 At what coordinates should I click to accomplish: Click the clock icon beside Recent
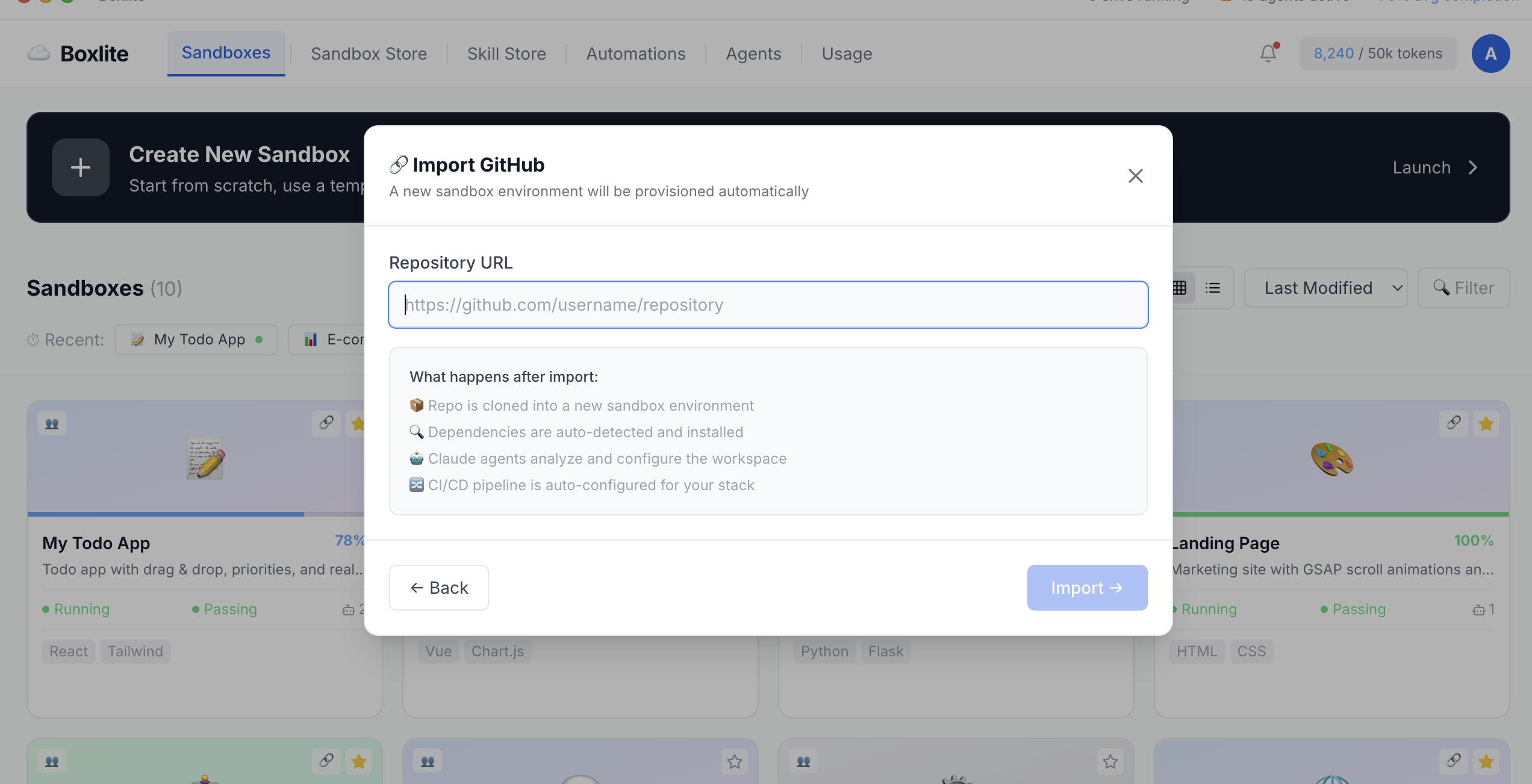33,340
